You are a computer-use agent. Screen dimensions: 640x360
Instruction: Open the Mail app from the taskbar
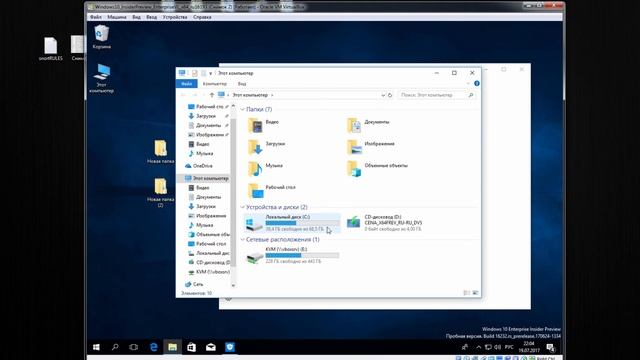pos(211,347)
